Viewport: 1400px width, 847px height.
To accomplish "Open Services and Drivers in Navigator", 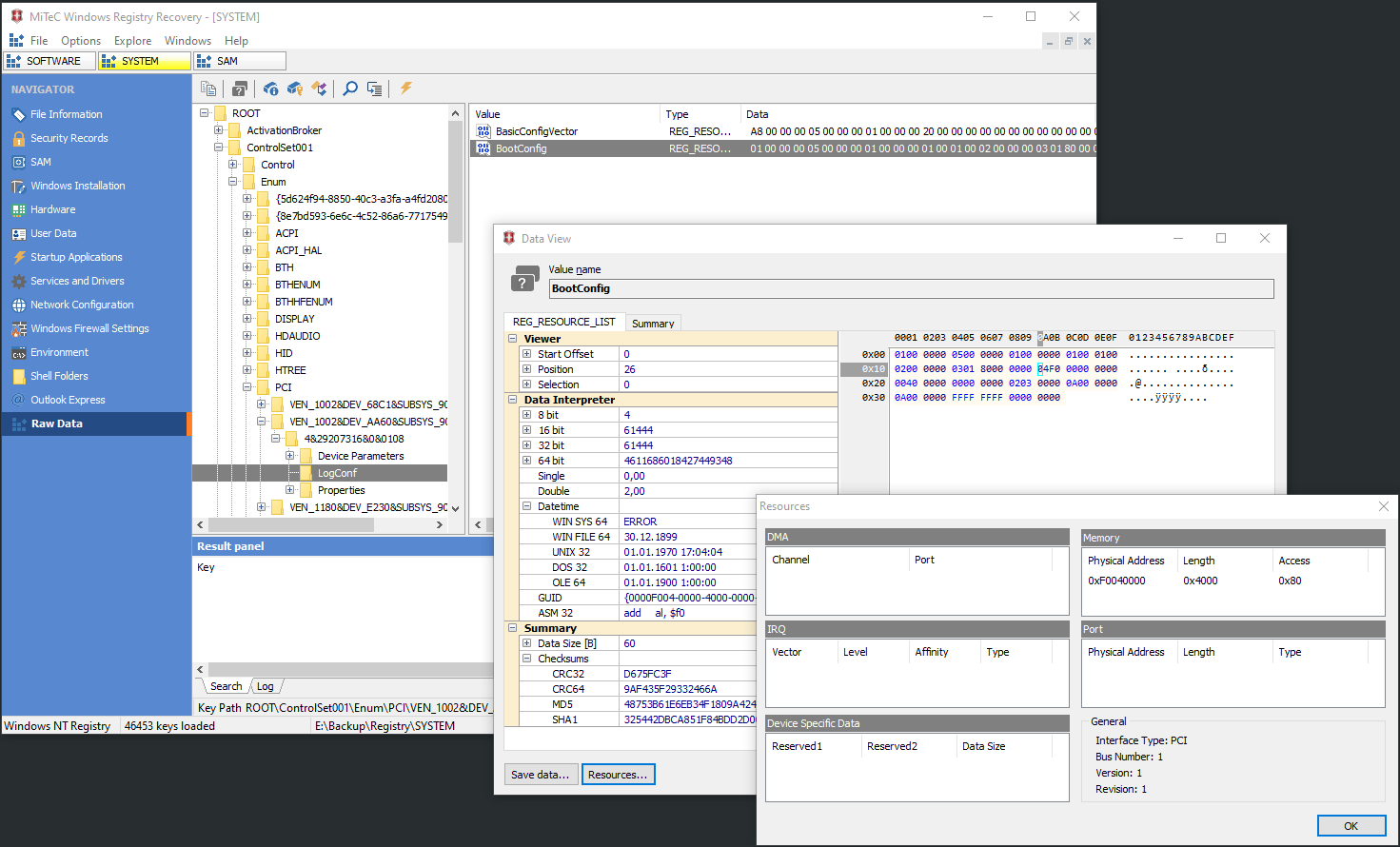I will [x=77, y=281].
